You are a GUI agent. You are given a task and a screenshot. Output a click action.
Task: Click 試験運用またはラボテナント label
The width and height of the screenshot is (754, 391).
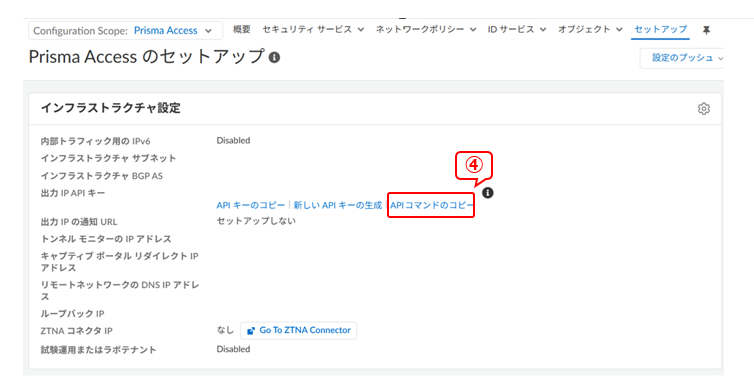(98, 350)
